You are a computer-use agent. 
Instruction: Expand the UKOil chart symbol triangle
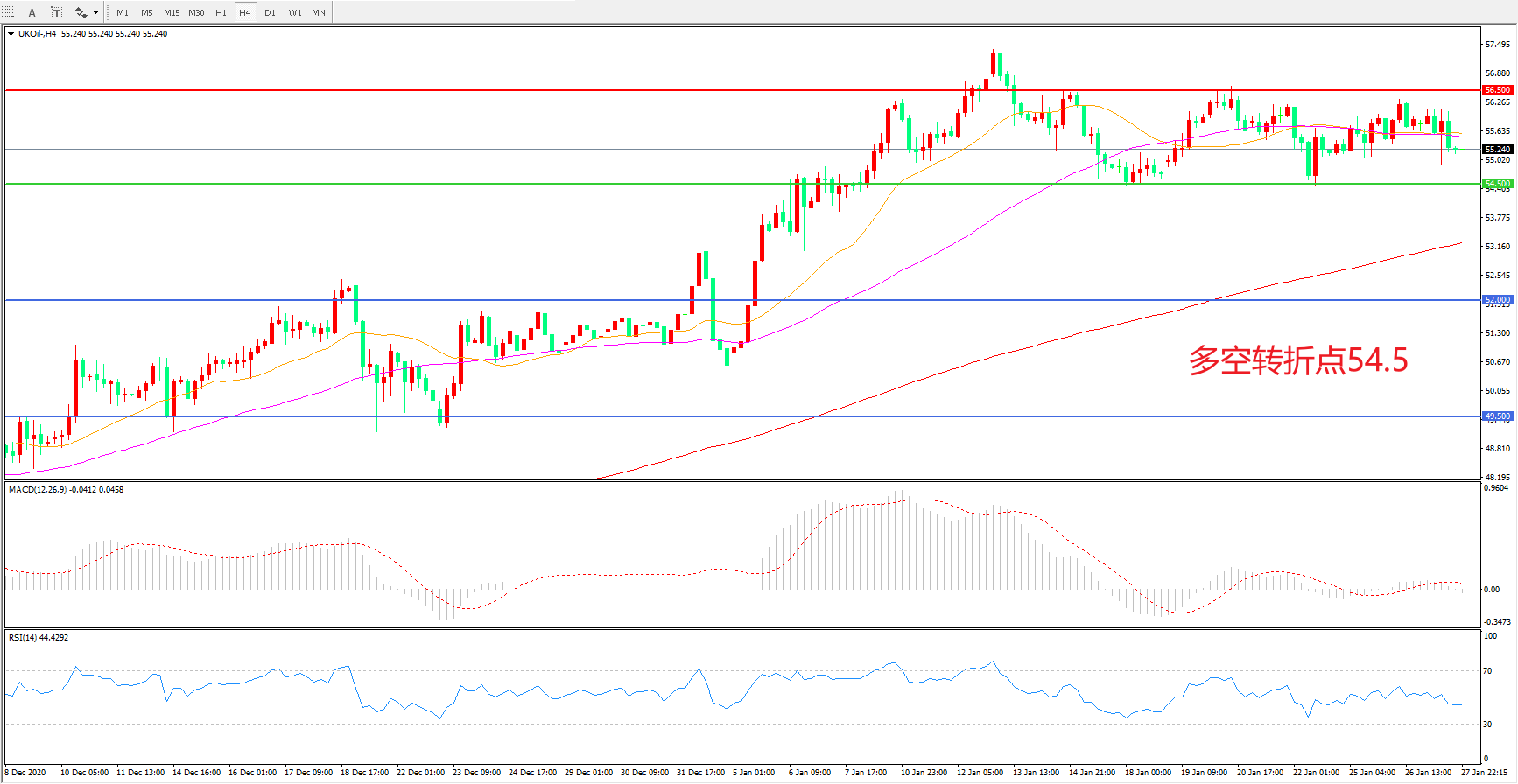(11, 34)
